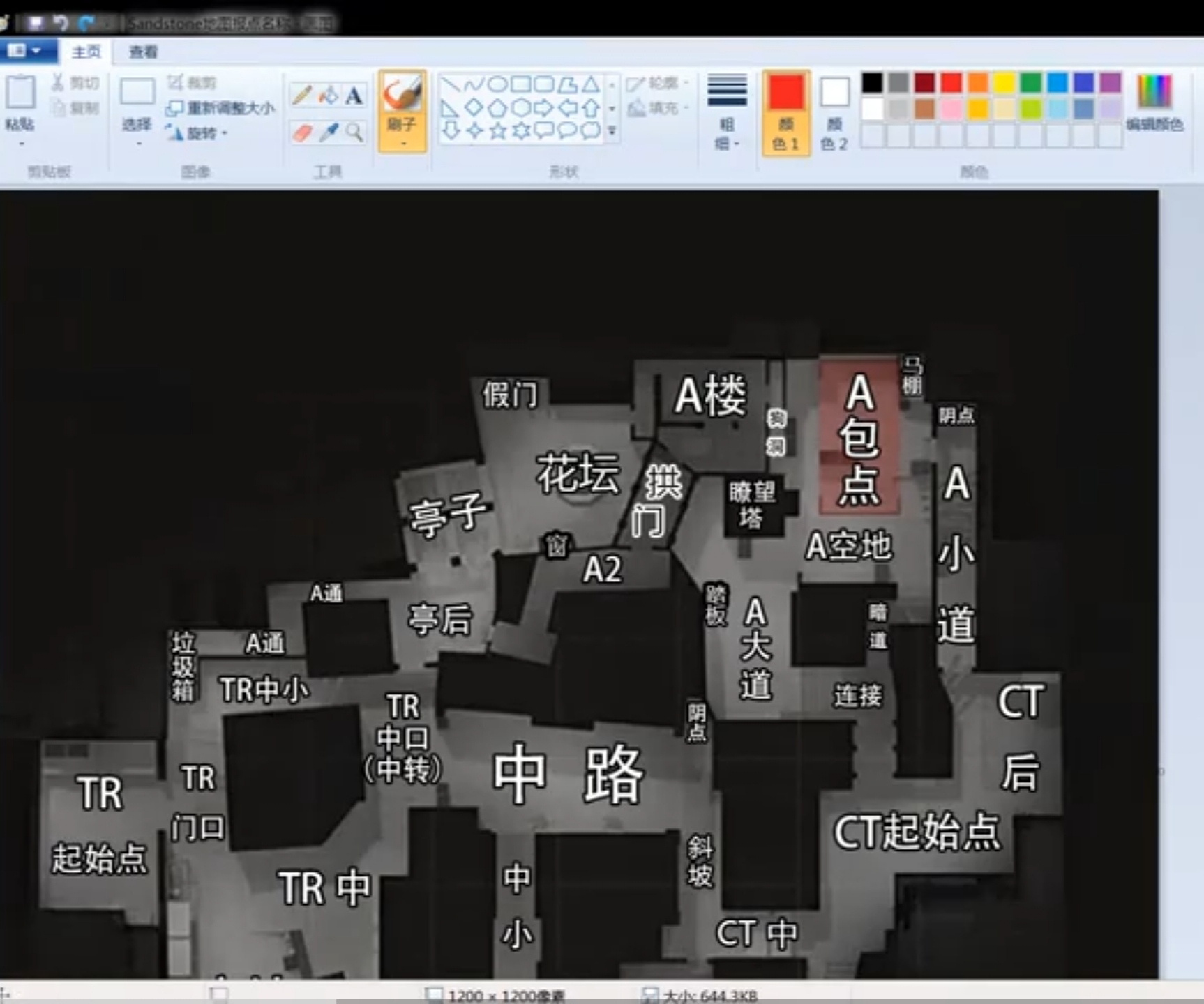Choose the Polygon shape
The width and height of the screenshot is (1204, 1004).
coord(567,85)
